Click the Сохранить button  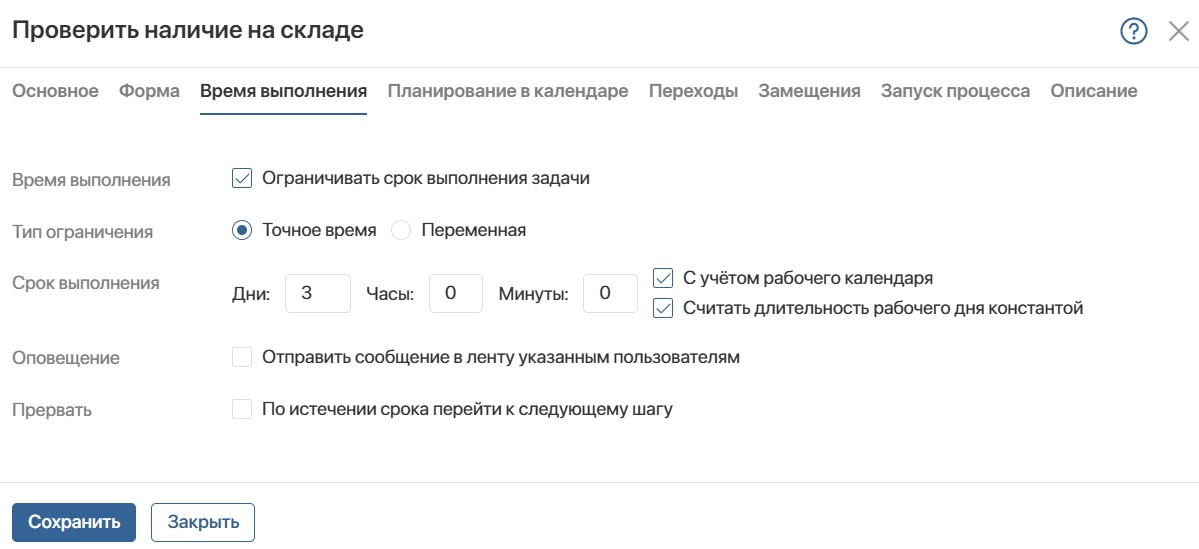click(x=74, y=522)
